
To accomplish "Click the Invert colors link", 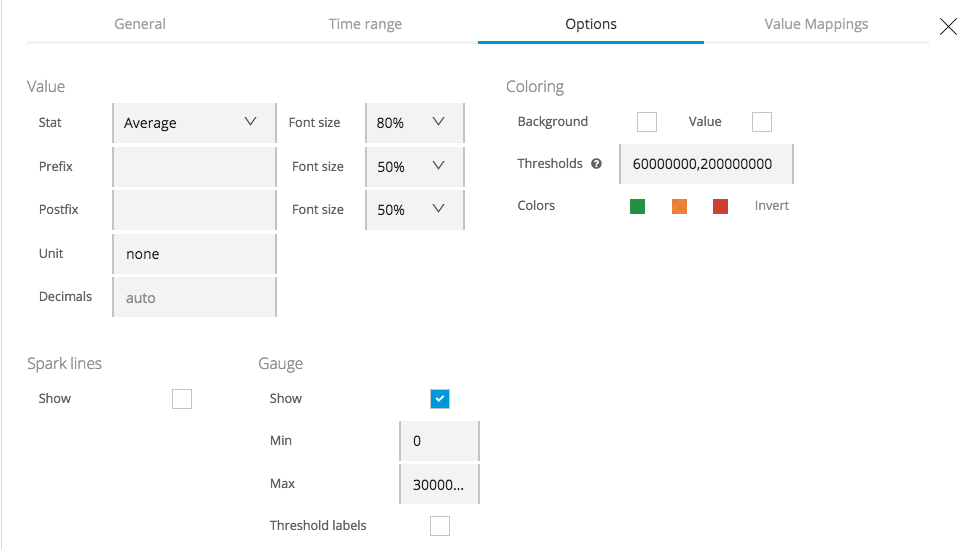I will coord(771,206).
